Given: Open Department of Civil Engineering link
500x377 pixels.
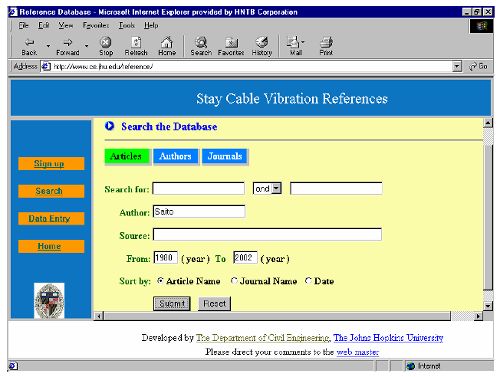Looking at the screenshot, I should point(262,337).
